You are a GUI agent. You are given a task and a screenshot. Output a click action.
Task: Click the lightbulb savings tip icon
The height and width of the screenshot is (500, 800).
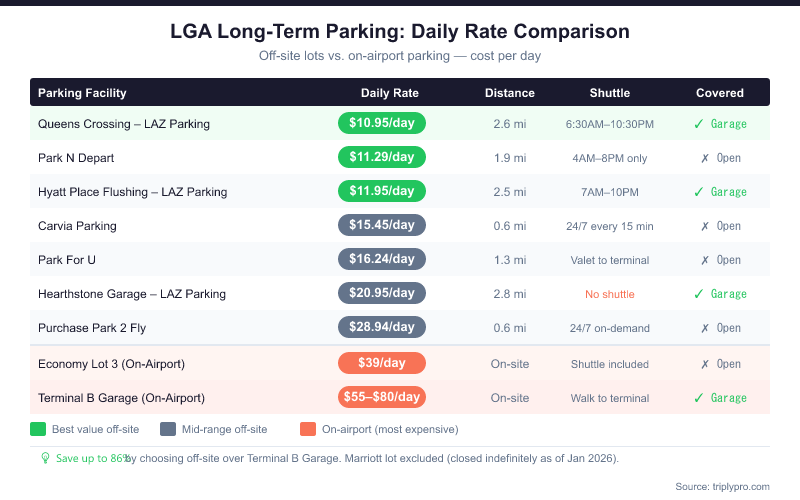(x=44, y=458)
